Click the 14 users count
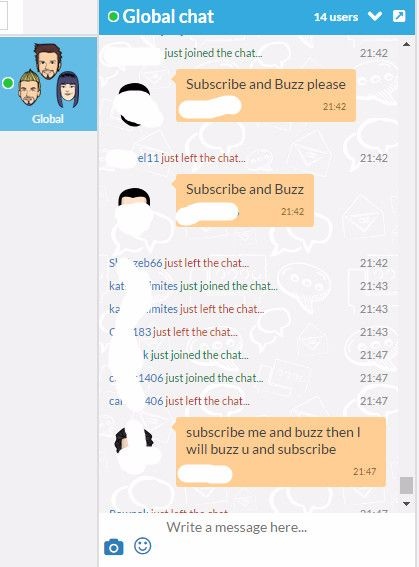Screen dimensions: 419x567 pyautogui.click(x=336, y=17)
